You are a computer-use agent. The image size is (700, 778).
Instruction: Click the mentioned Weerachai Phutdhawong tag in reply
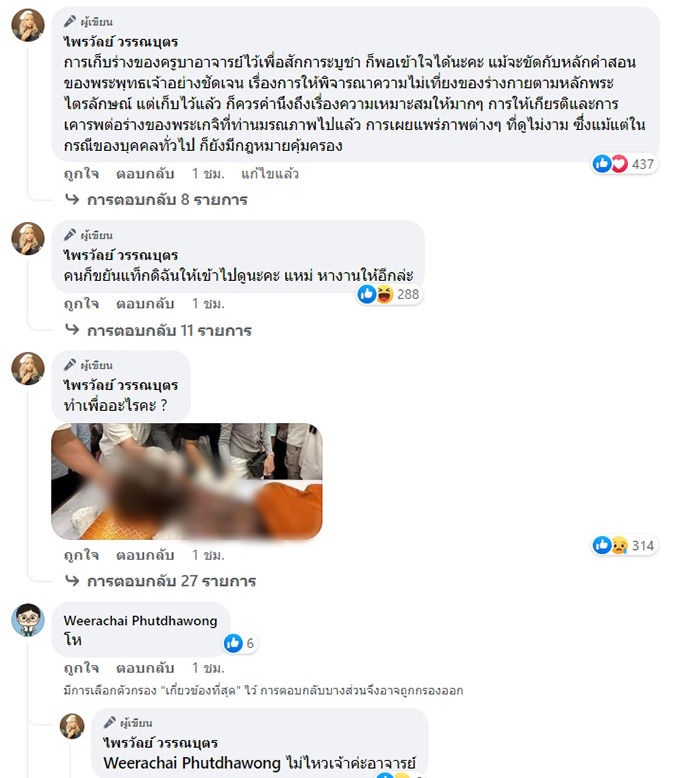tap(192, 763)
